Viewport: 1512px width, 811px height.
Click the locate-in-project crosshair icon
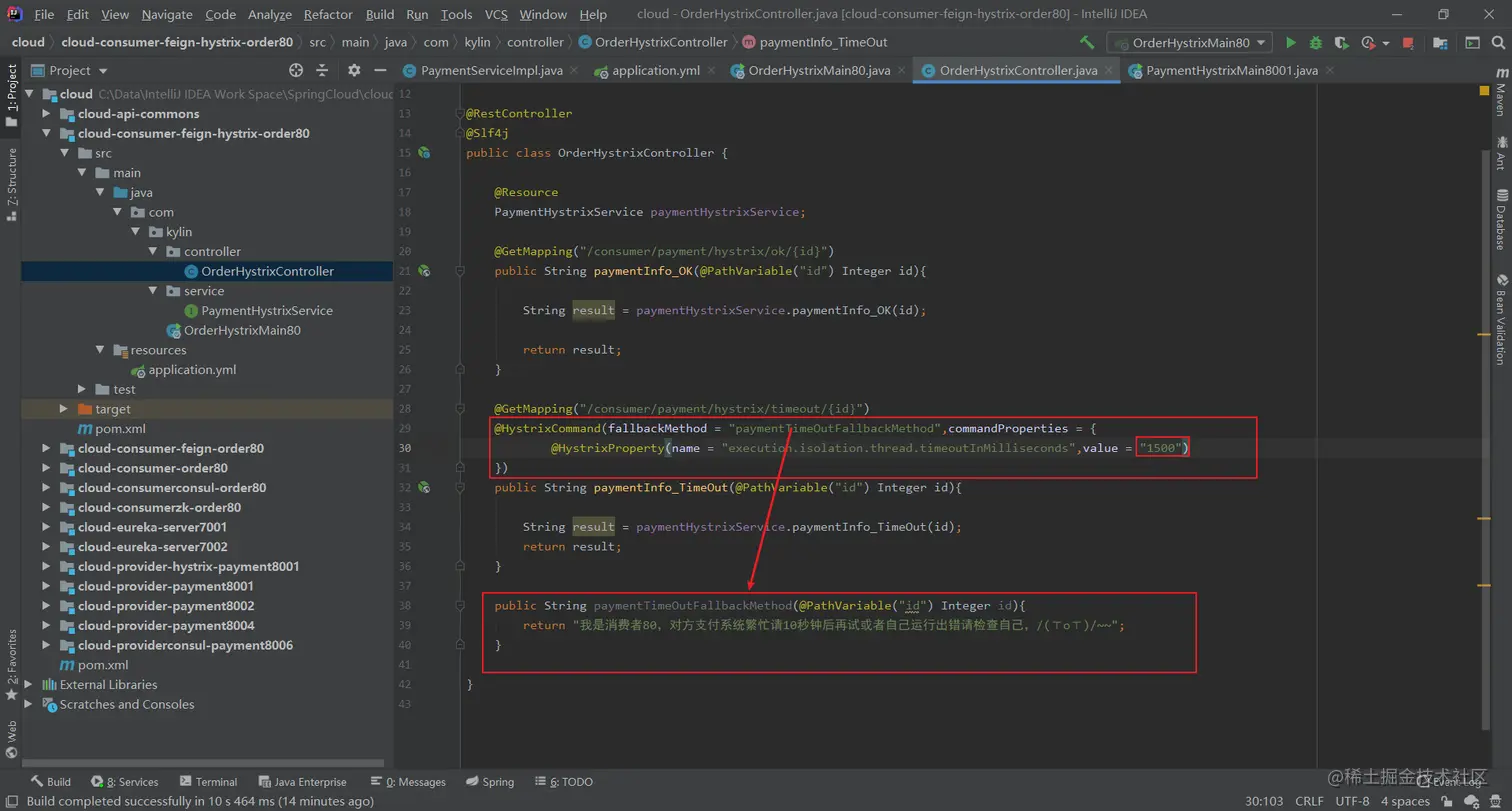pos(296,71)
